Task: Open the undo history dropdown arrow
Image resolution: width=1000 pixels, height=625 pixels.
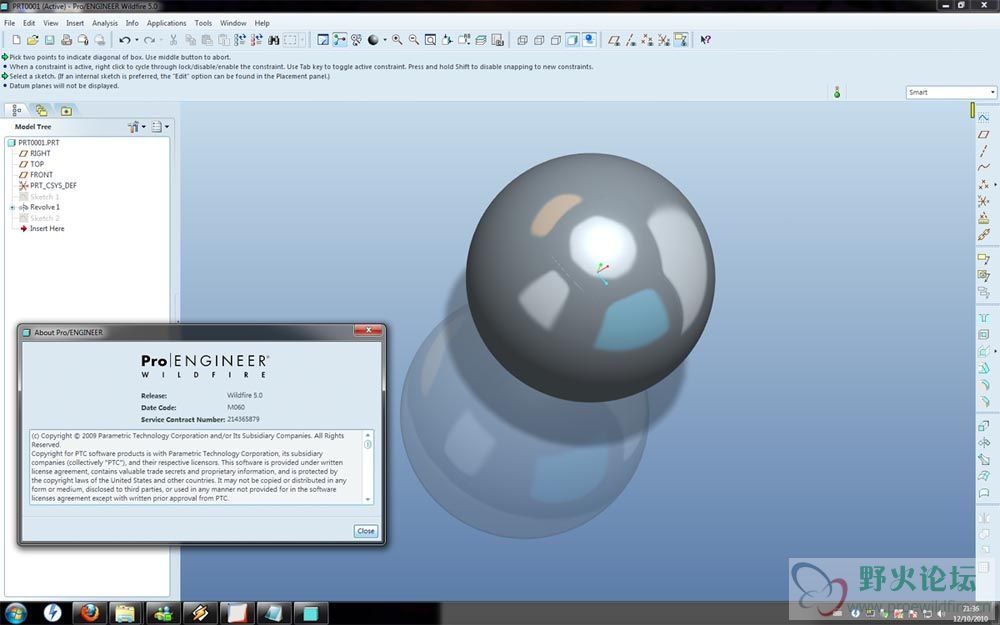Action: click(x=136, y=40)
